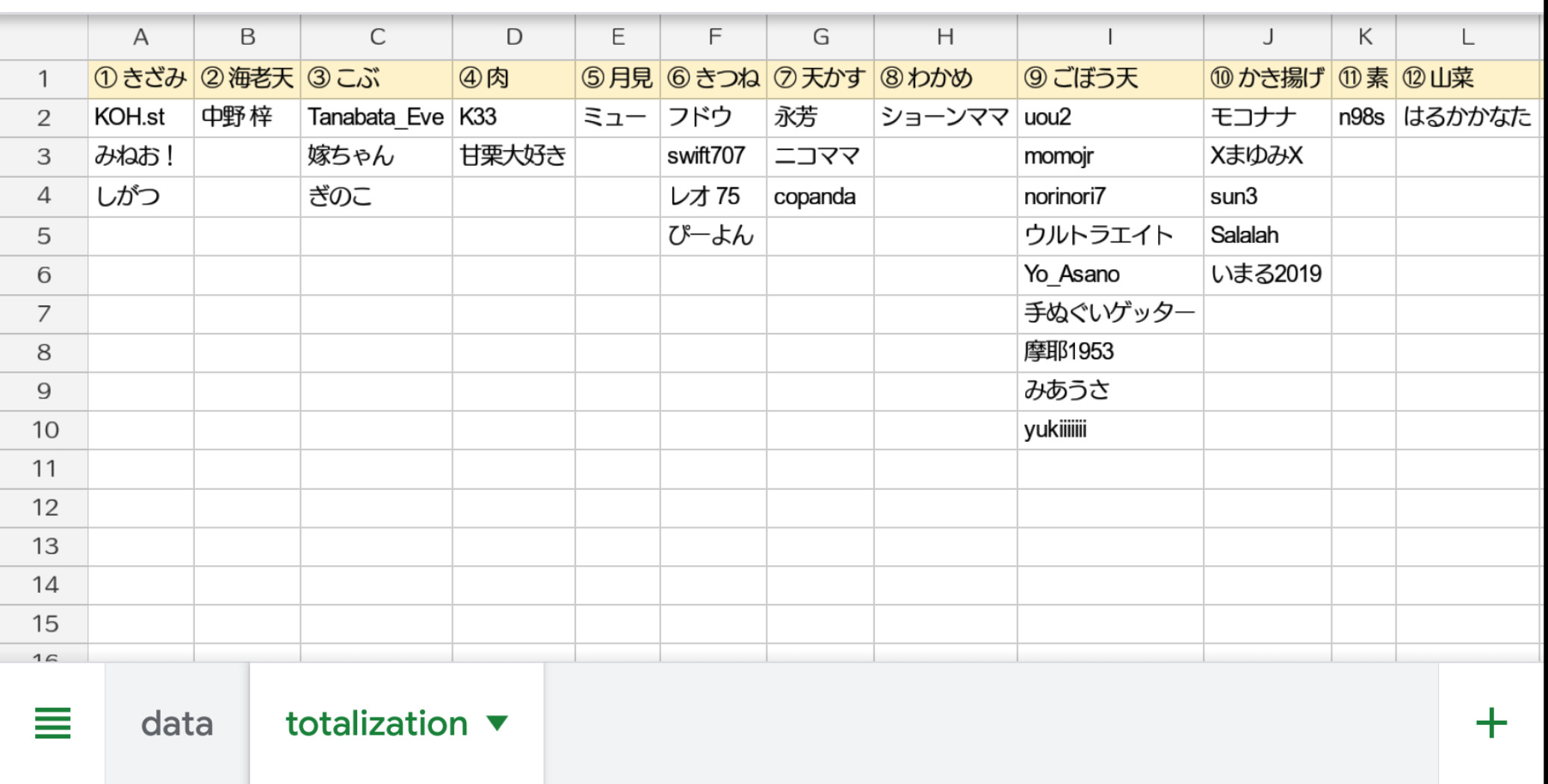Select column I header
Viewport: 1548px width, 784px height.
click(1109, 37)
